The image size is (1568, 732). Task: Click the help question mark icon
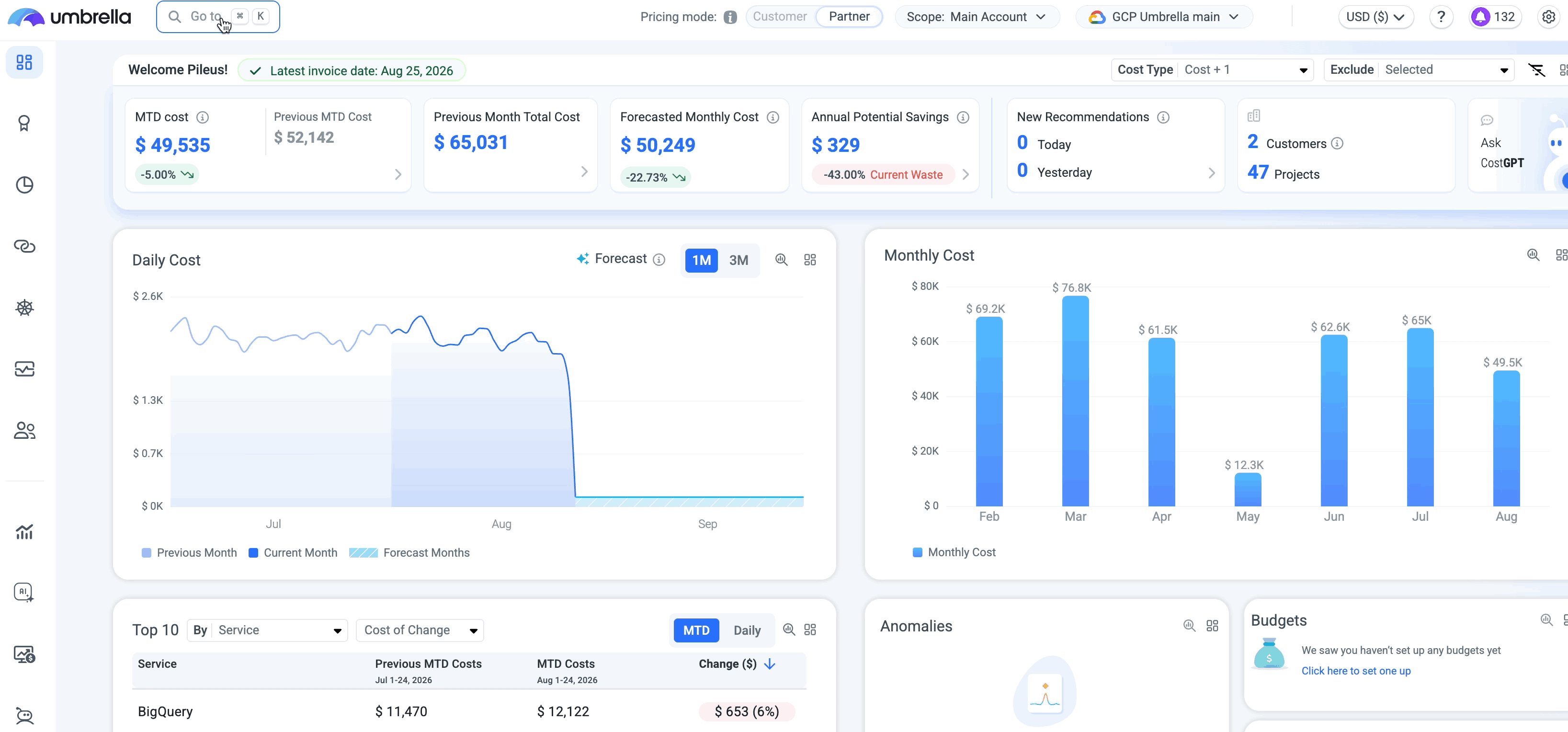[x=1441, y=17]
